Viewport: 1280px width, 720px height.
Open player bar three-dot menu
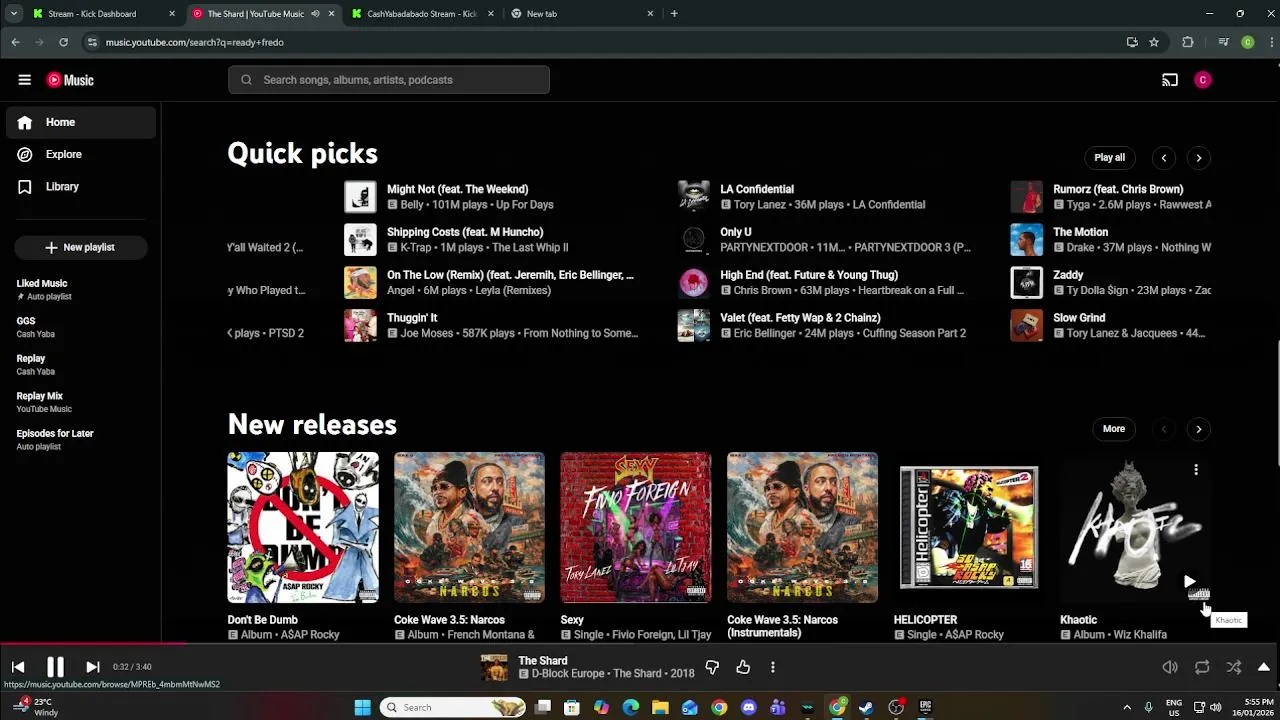tap(772, 667)
